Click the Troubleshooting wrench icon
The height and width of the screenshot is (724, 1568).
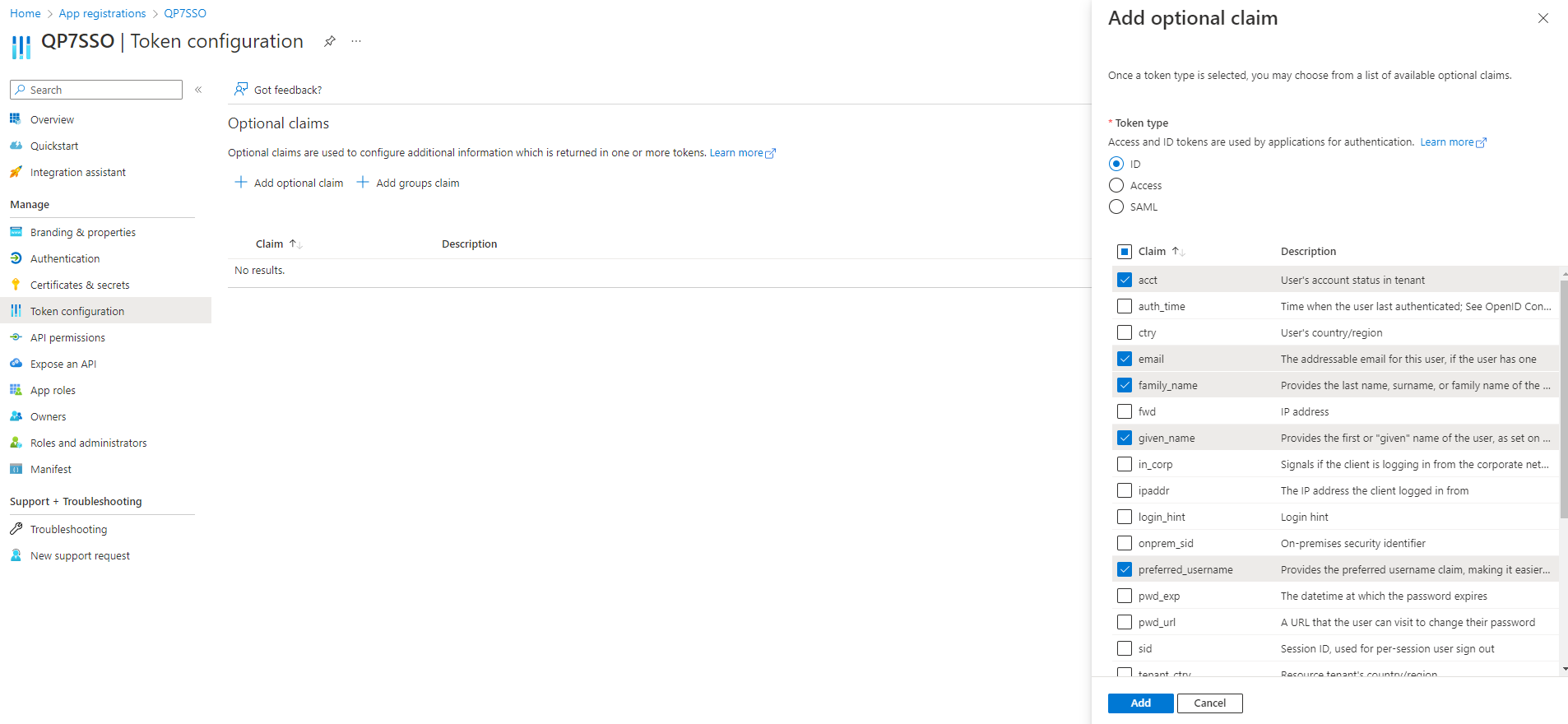pyautogui.click(x=16, y=529)
